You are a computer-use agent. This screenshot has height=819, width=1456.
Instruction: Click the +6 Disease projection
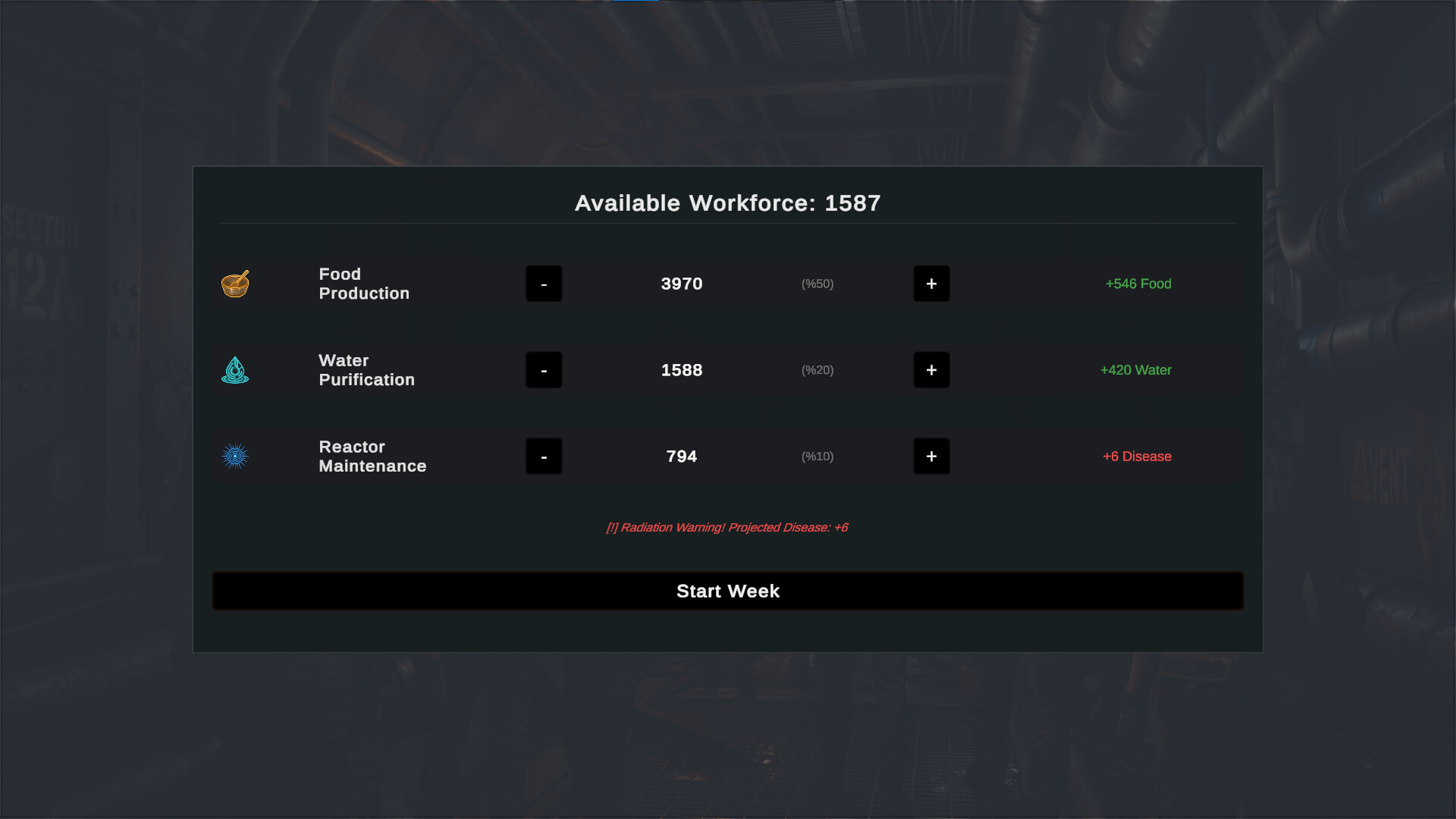pos(1137,457)
